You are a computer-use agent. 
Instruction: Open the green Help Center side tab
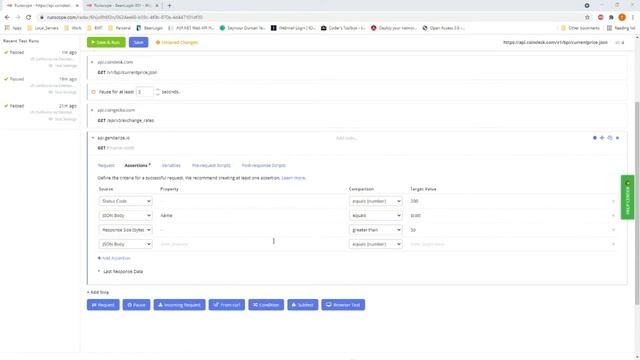coord(627,198)
